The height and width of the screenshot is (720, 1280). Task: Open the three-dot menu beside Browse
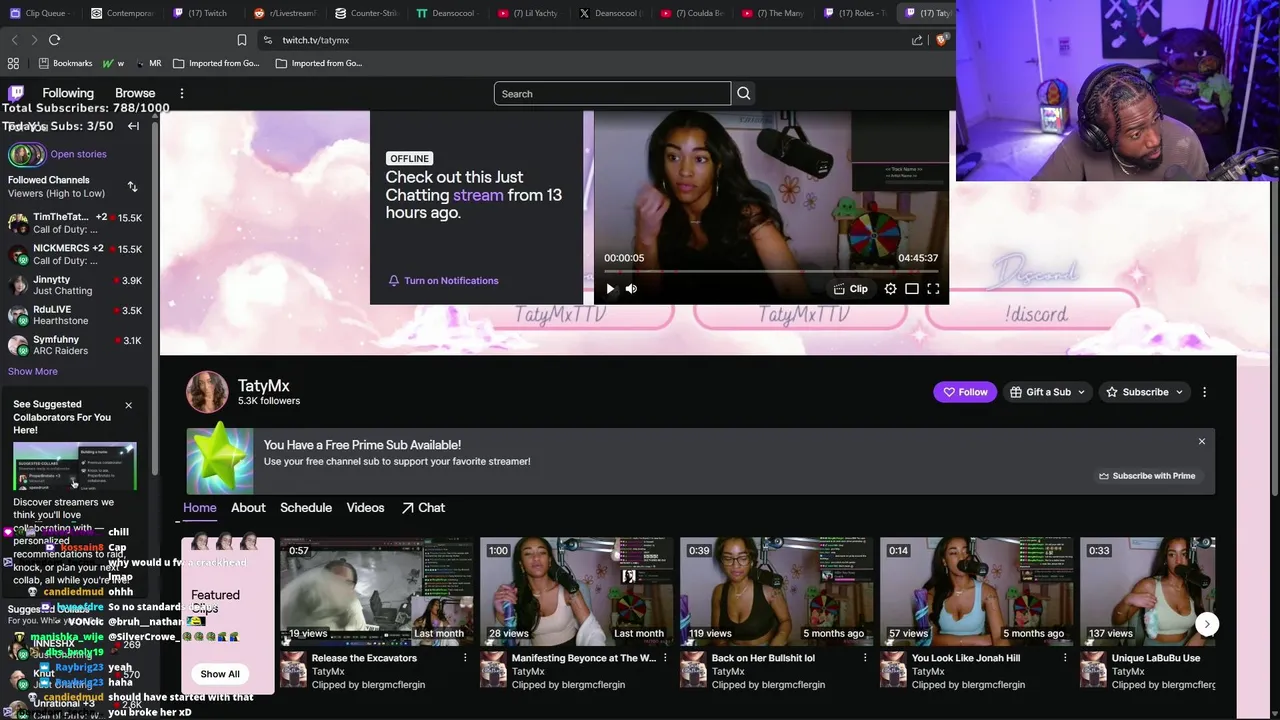[181, 93]
